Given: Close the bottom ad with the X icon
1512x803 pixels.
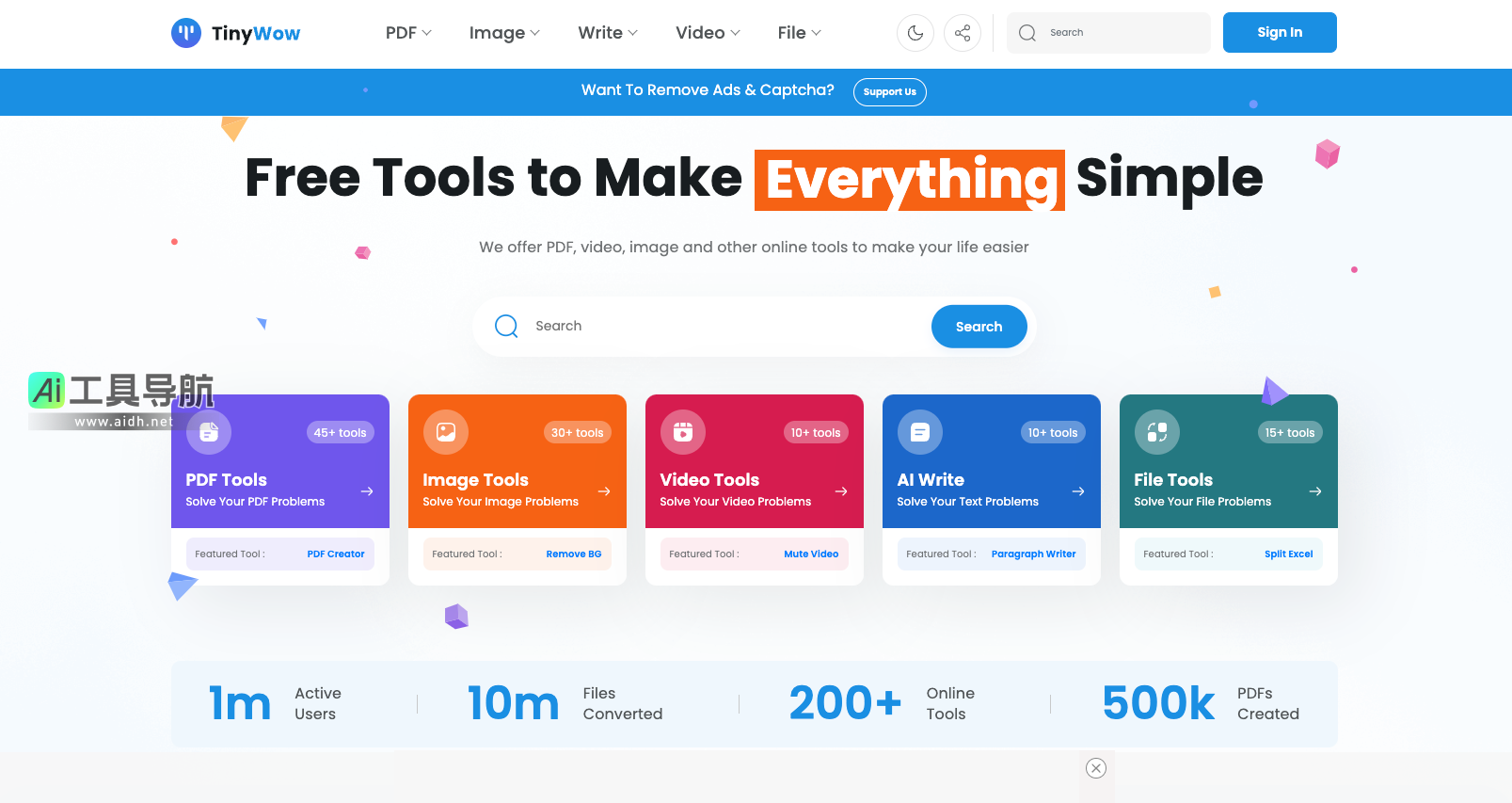Looking at the screenshot, I should pos(1096,768).
